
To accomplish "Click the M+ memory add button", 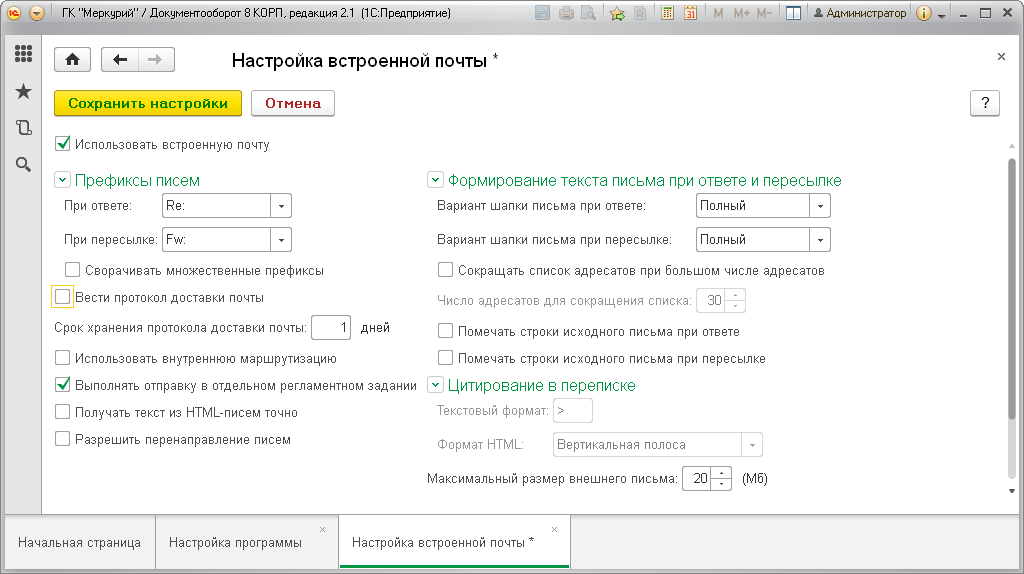I will tap(741, 13).
